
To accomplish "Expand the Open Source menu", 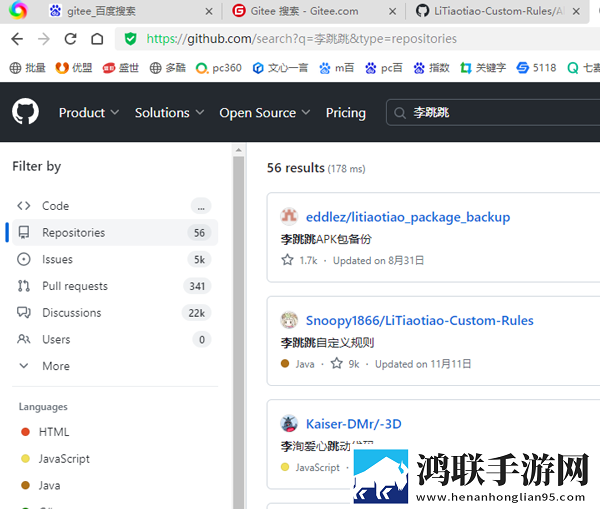I will (x=264, y=113).
